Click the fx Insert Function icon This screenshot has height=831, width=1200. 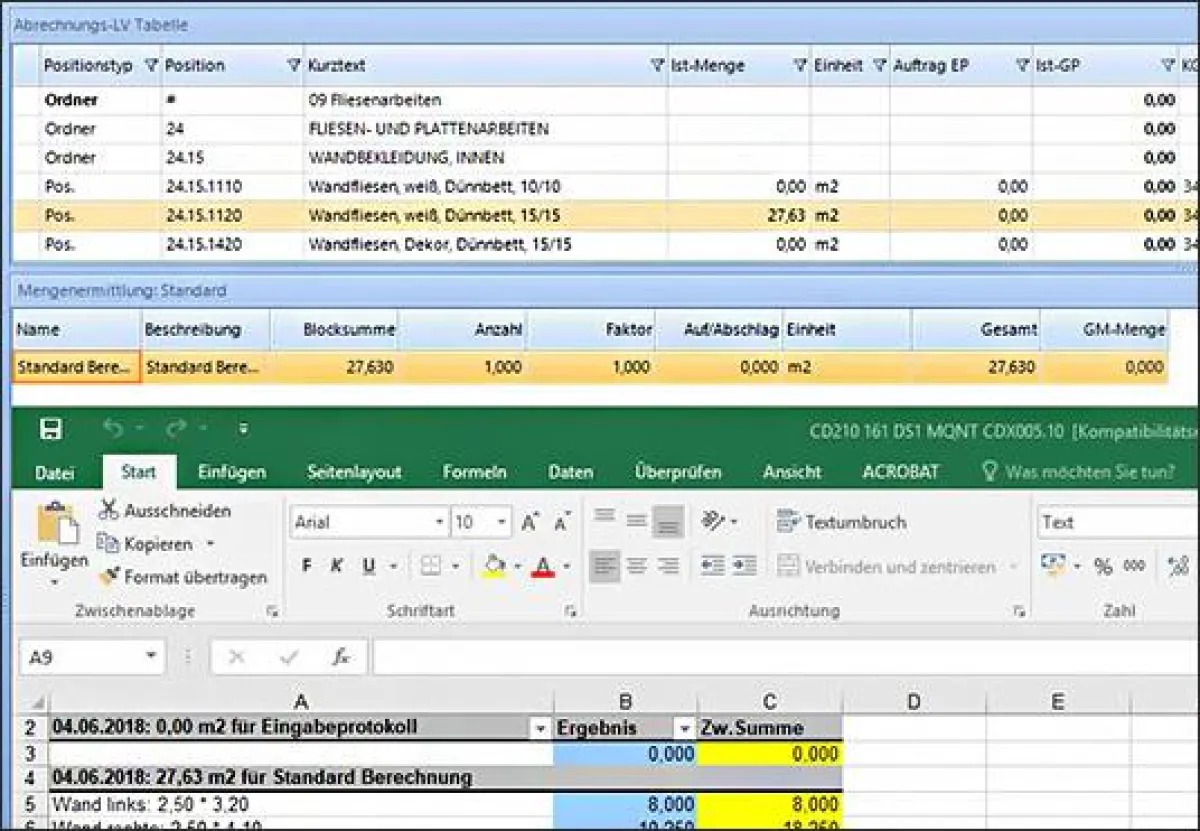[x=339, y=657]
